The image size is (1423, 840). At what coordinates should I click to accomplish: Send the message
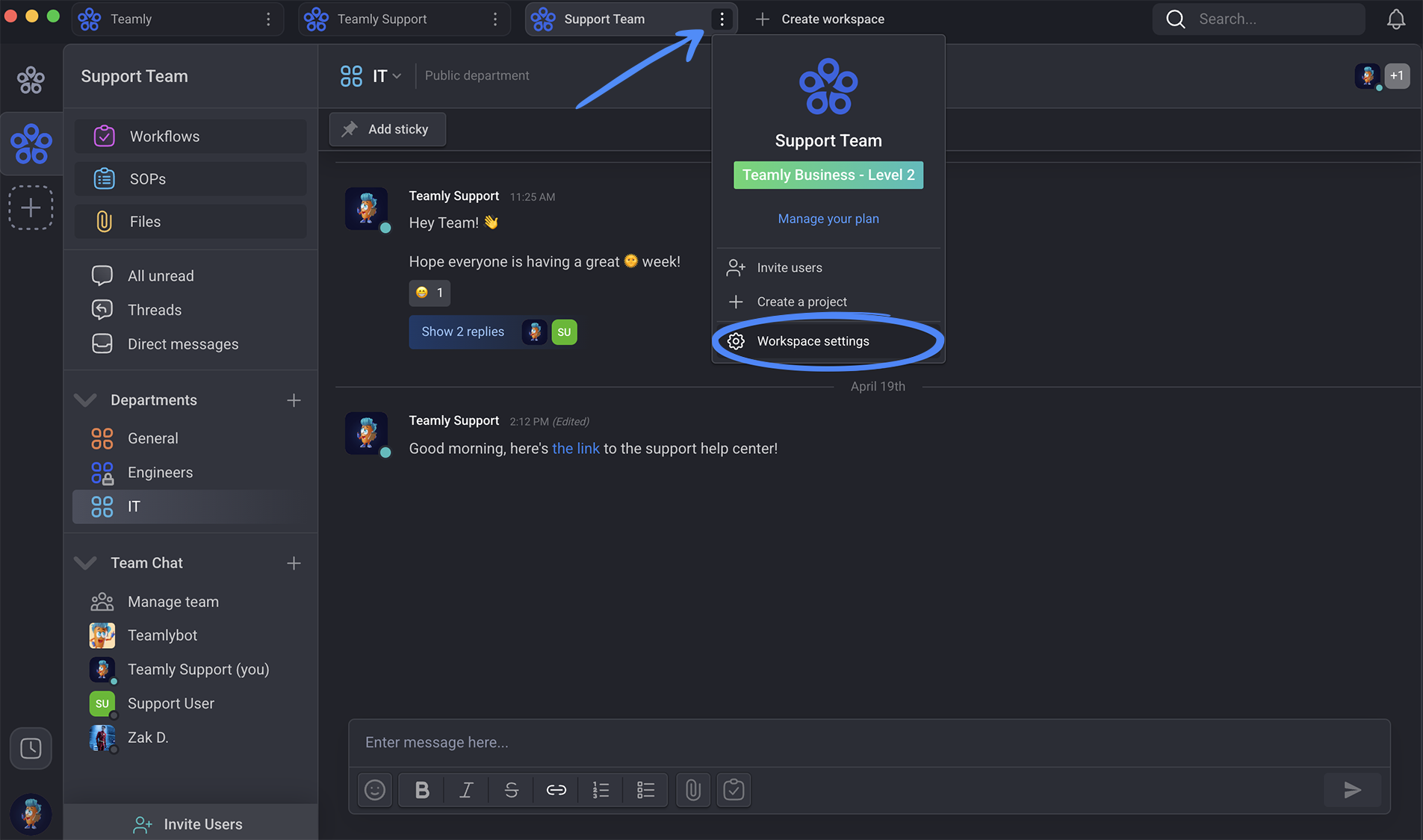click(1352, 790)
